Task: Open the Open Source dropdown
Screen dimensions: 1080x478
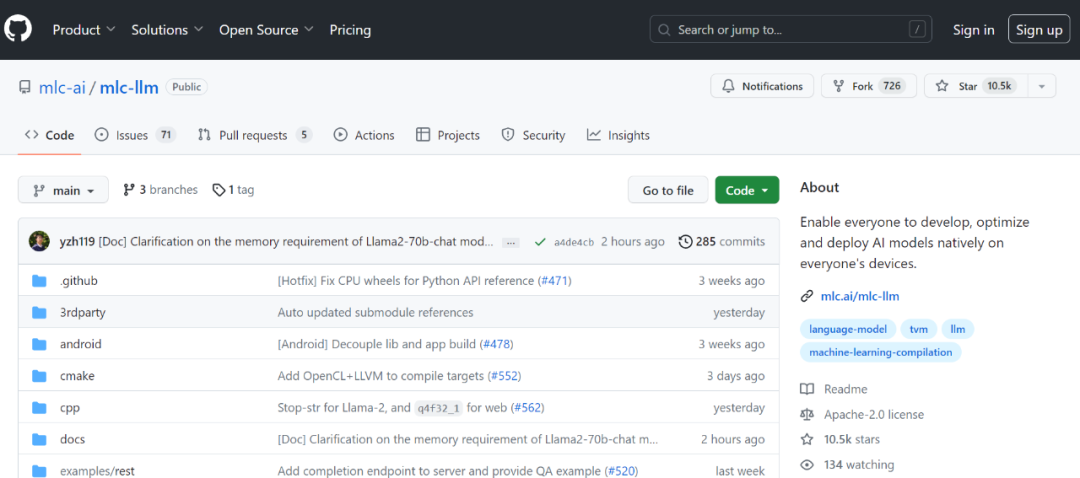Action: (267, 30)
